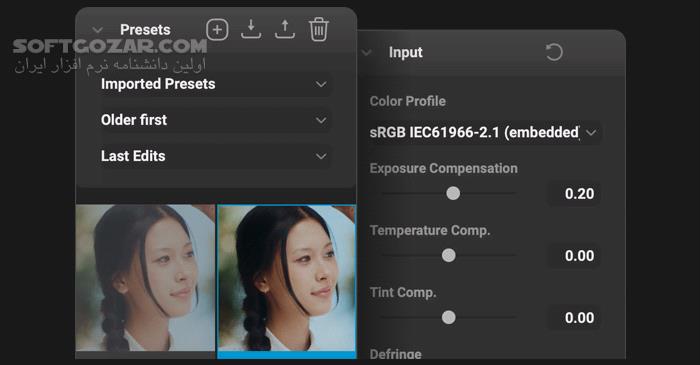This screenshot has width=700, height=365.
Task: Open the Imported Presets dropdown
Action: tap(215, 84)
